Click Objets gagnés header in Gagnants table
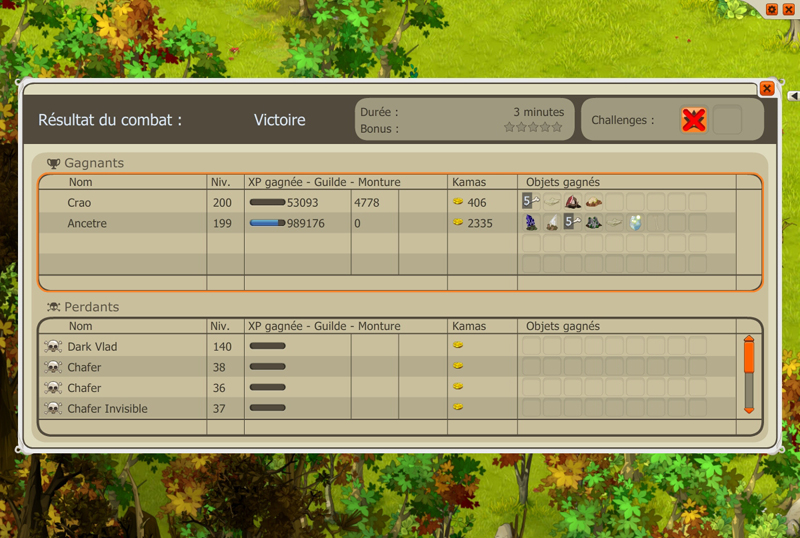Viewport: 800px width, 538px height. coord(563,182)
